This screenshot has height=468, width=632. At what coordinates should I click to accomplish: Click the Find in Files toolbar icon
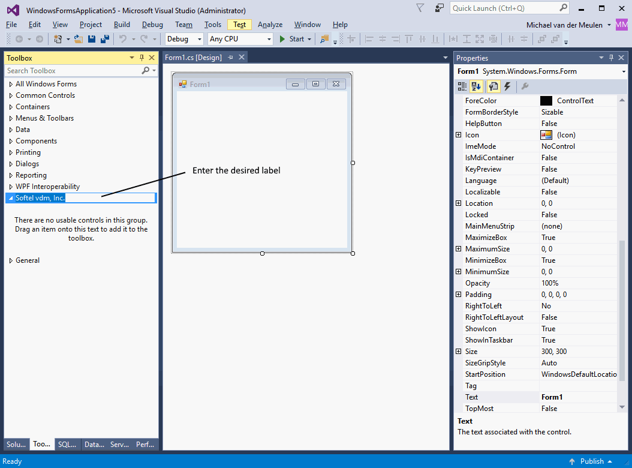tap(324, 39)
